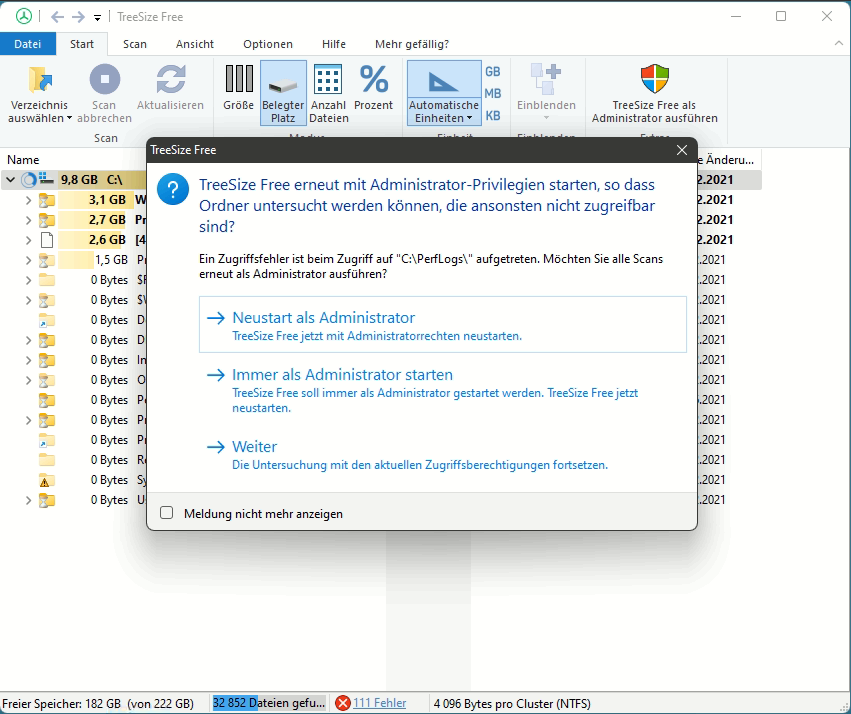851x714 pixels.
Task: Click the Name column header
Action: click(23, 160)
